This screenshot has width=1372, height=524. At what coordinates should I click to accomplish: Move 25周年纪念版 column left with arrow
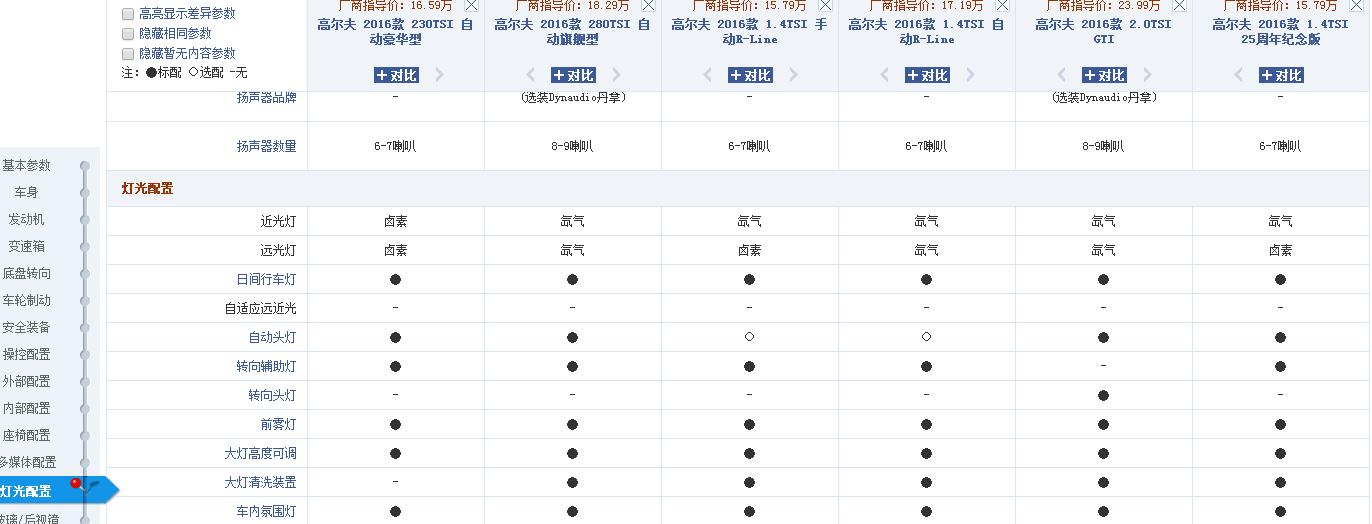[x=1239, y=75]
